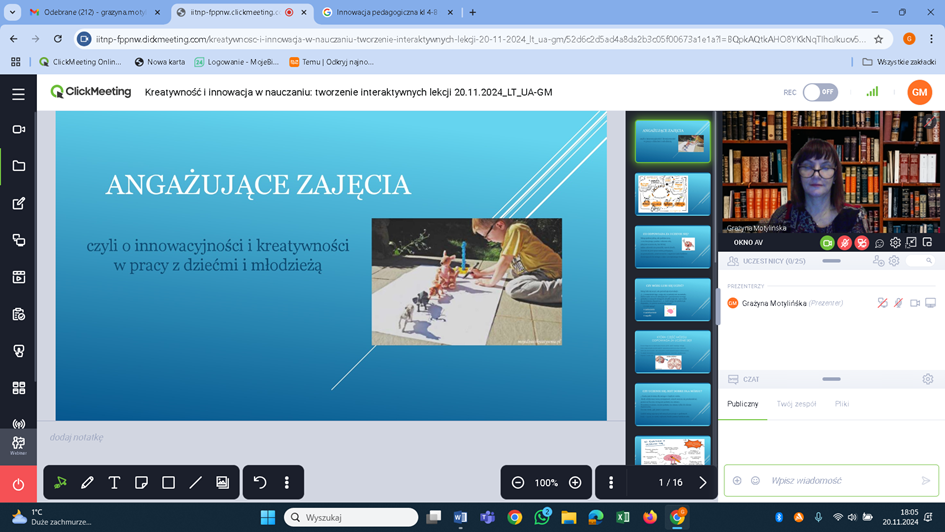Zoom out the presentation slide

click(518, 483)
